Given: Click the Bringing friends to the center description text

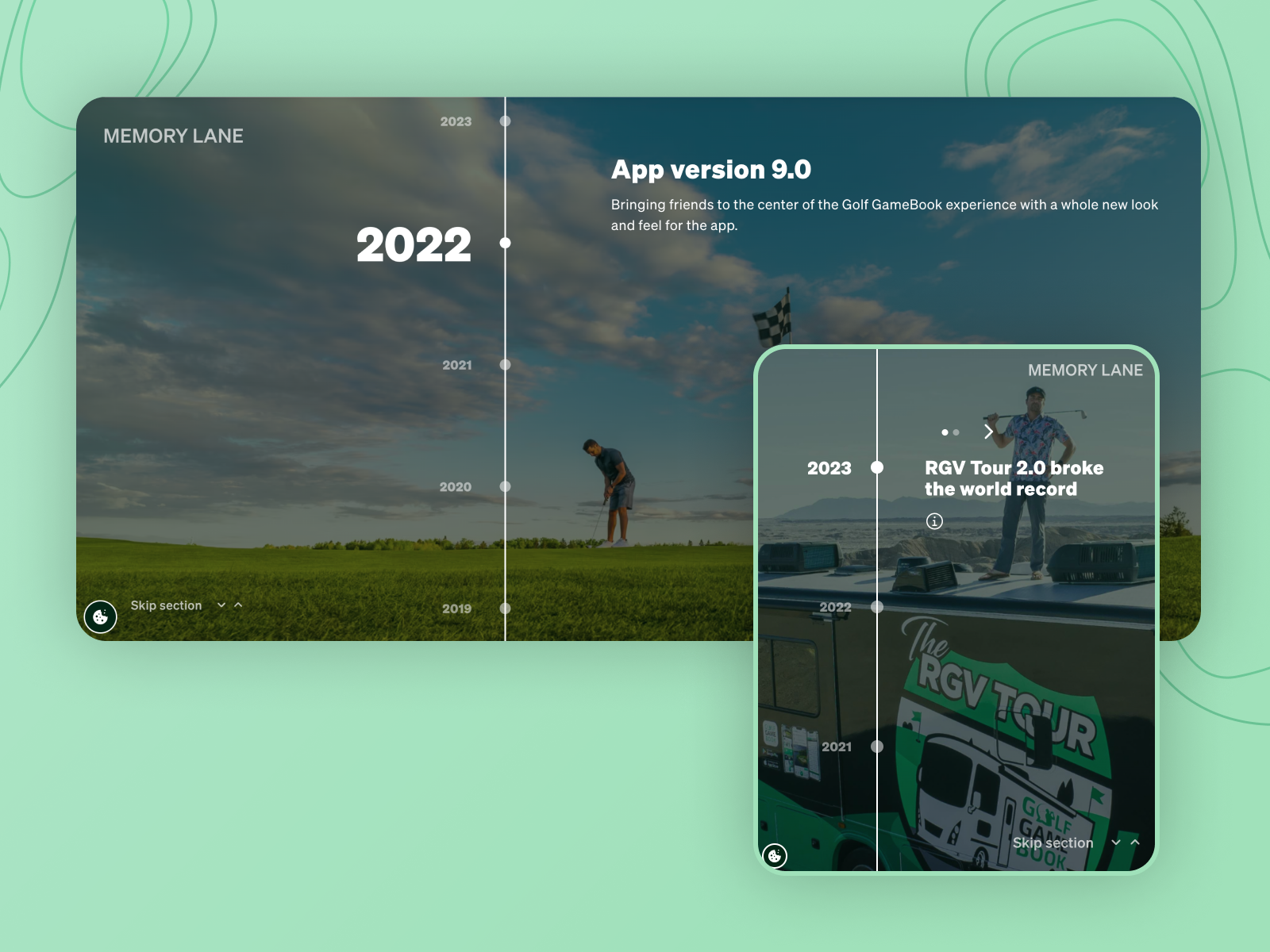Looking at the screenshot, I should pyautogui.click(x=884, y=215).
